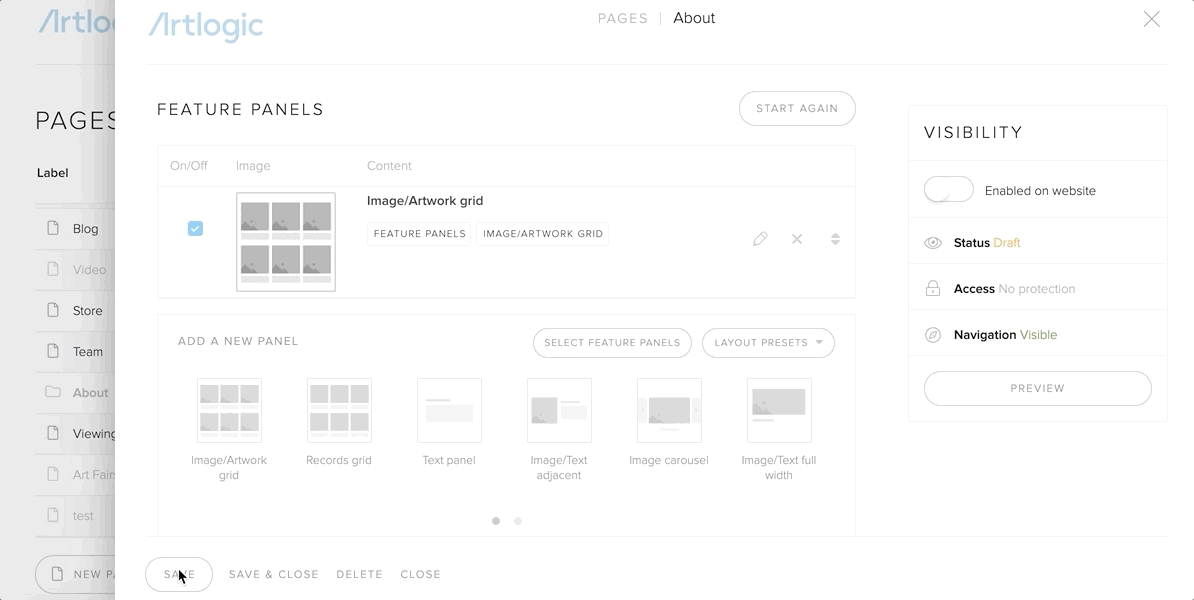The height and width of the screenshot is (600, 1194).
Task: Open the Team page in background list
Action: (x=88, y=352)
